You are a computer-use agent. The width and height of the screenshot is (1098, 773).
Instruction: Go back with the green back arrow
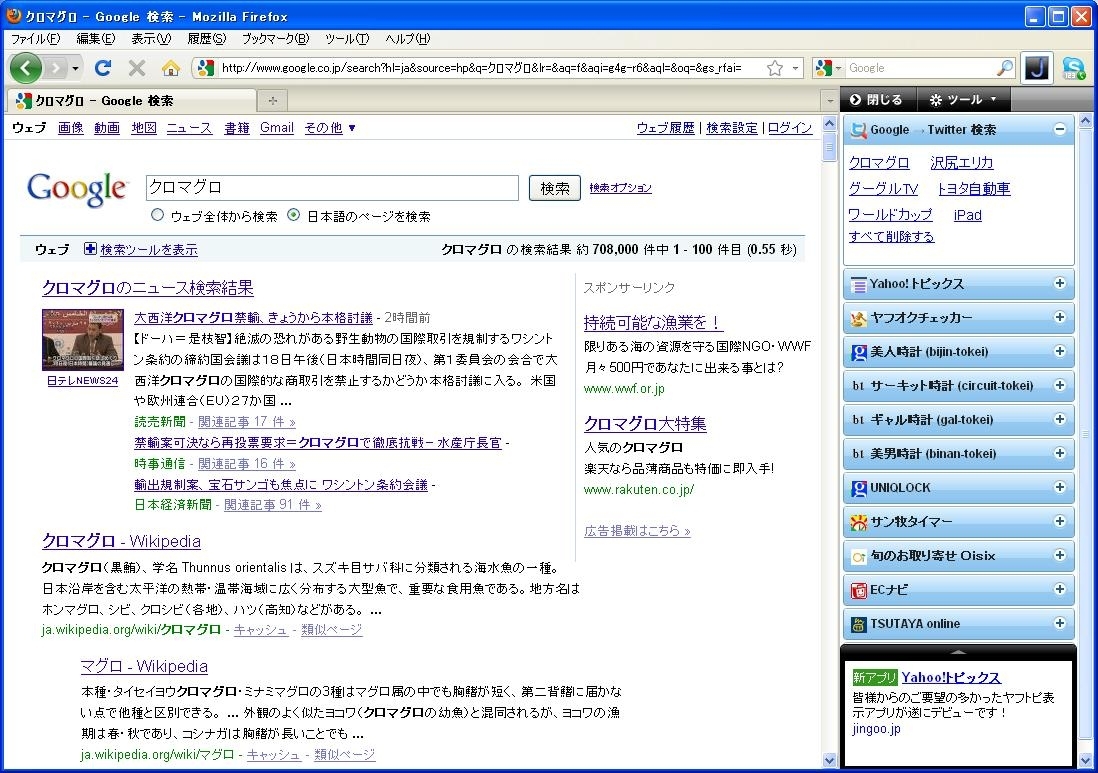coord(26,68)
